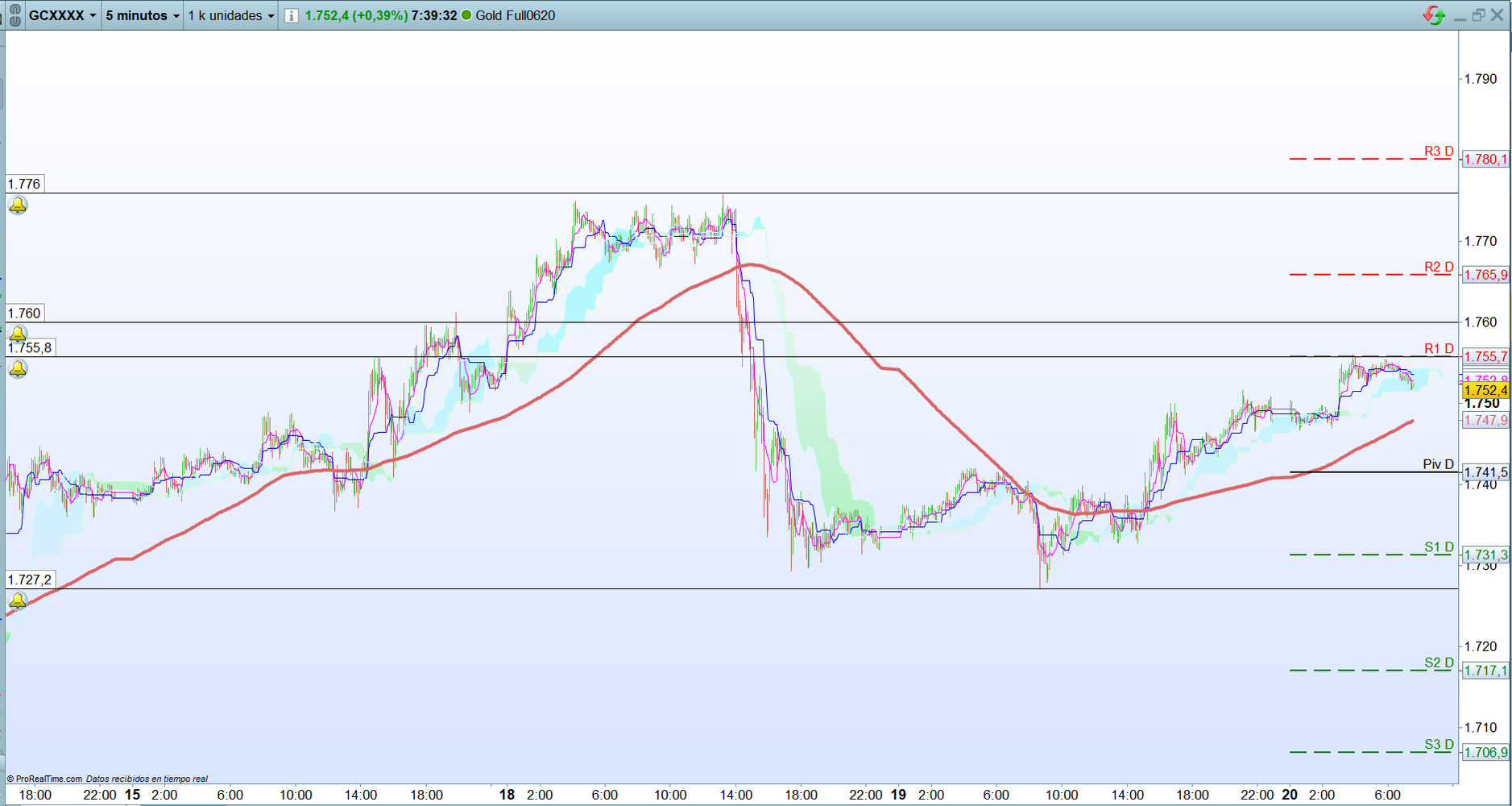Select the 1.776 horizontal line label
The height and width of the screenshot is (806, 1512).
click(24, 184)
